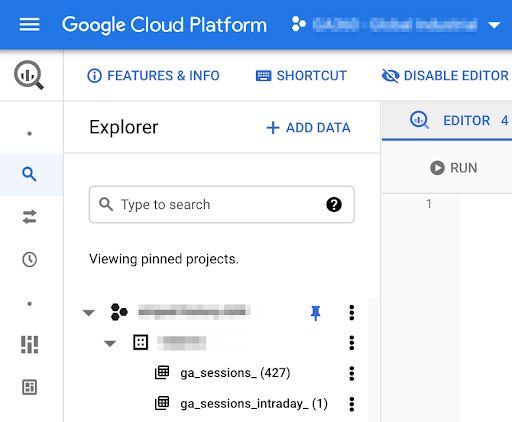Click the Explorer panel heading
512x422 pixels.
124,127
